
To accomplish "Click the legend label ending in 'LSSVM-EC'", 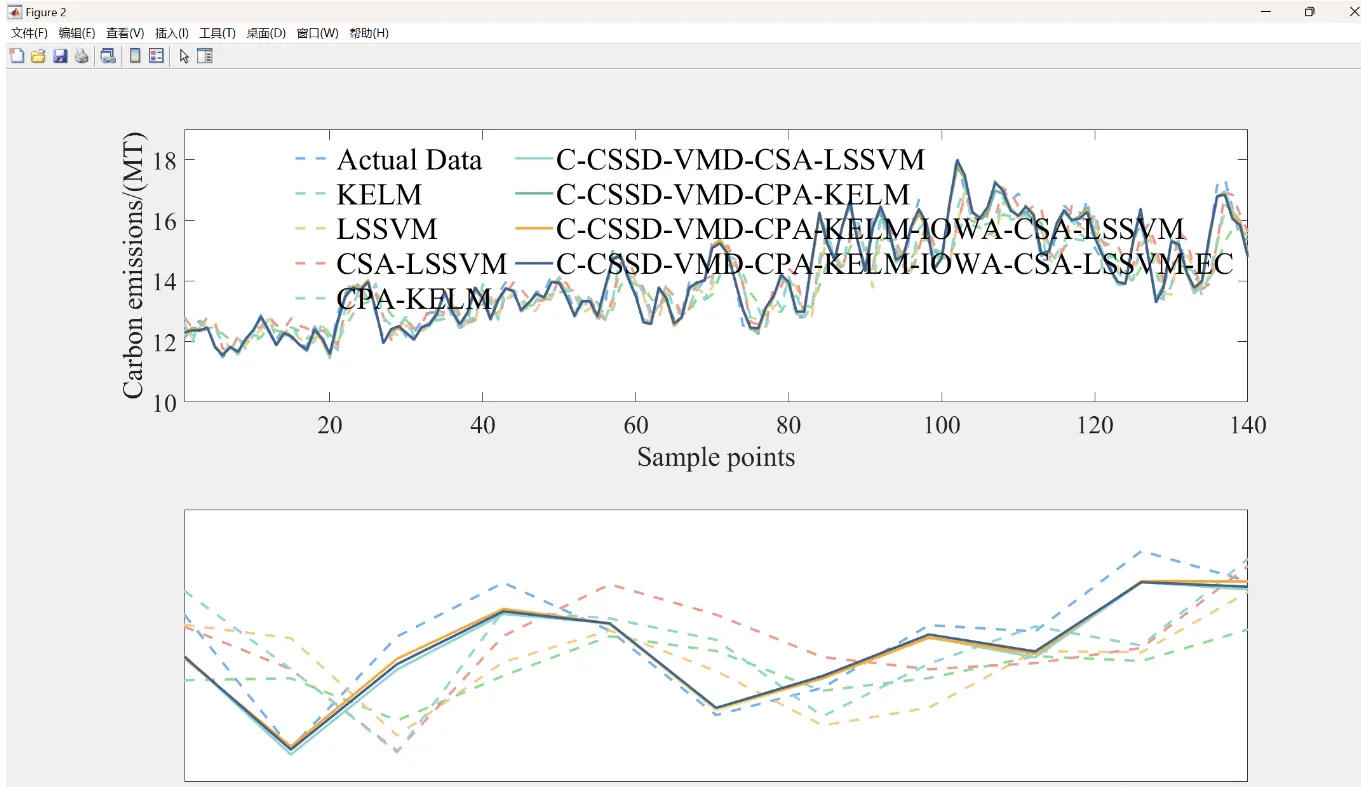I will tap(895, 264).
